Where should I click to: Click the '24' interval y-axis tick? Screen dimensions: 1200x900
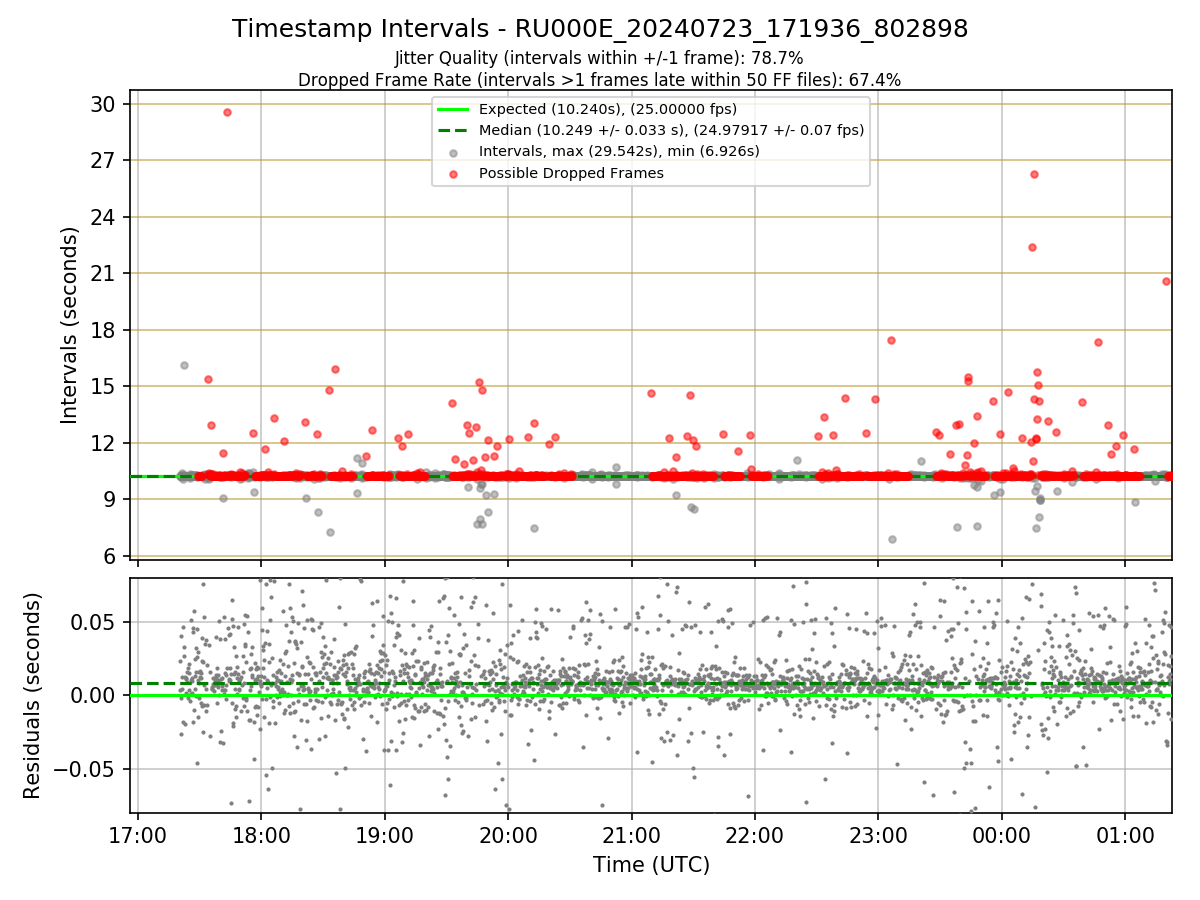(x=106, y=217)
